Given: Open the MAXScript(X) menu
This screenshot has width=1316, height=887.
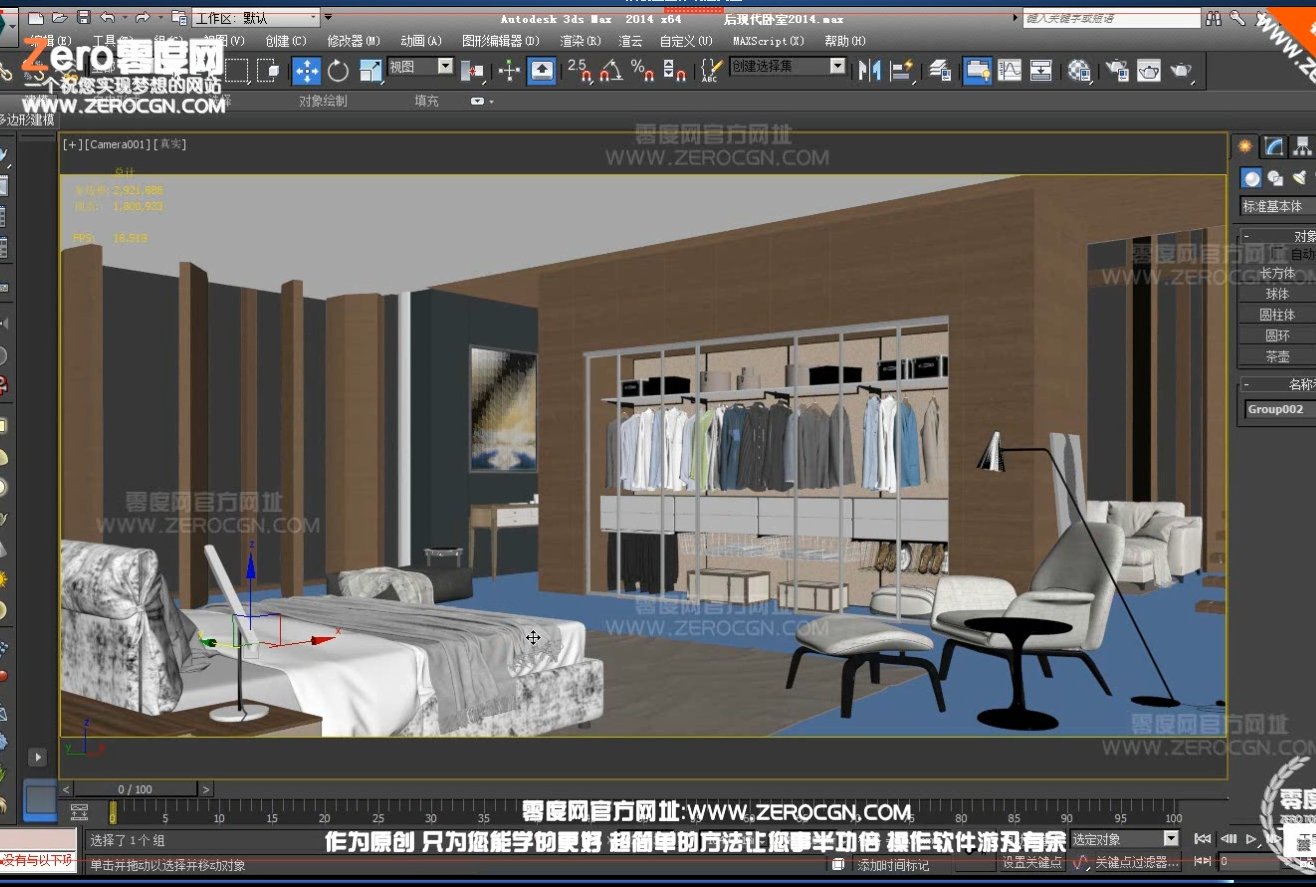Looking at the screenshot, I should pyautogui.click(x=768, y=41).
